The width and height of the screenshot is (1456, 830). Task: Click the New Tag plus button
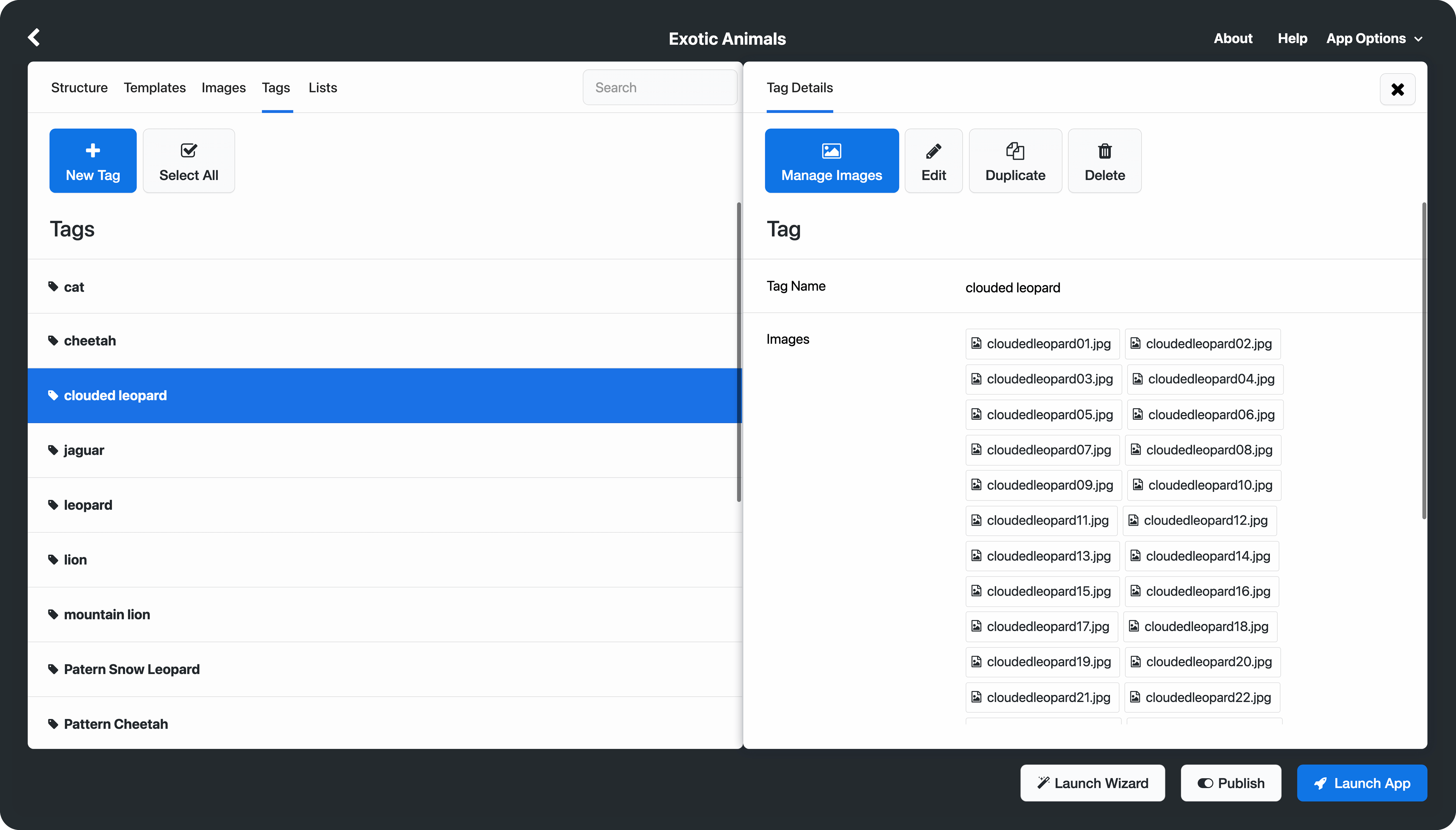93,161
